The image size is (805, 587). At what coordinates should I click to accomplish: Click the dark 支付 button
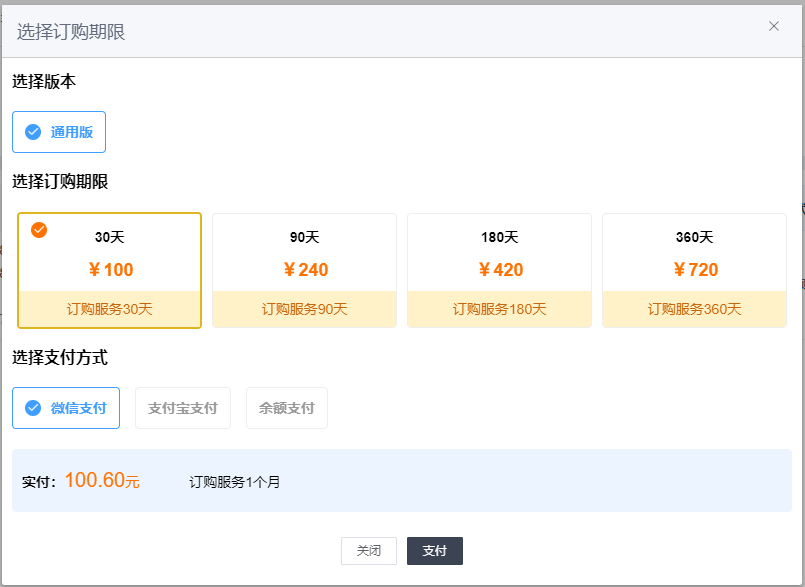point(435,551)
